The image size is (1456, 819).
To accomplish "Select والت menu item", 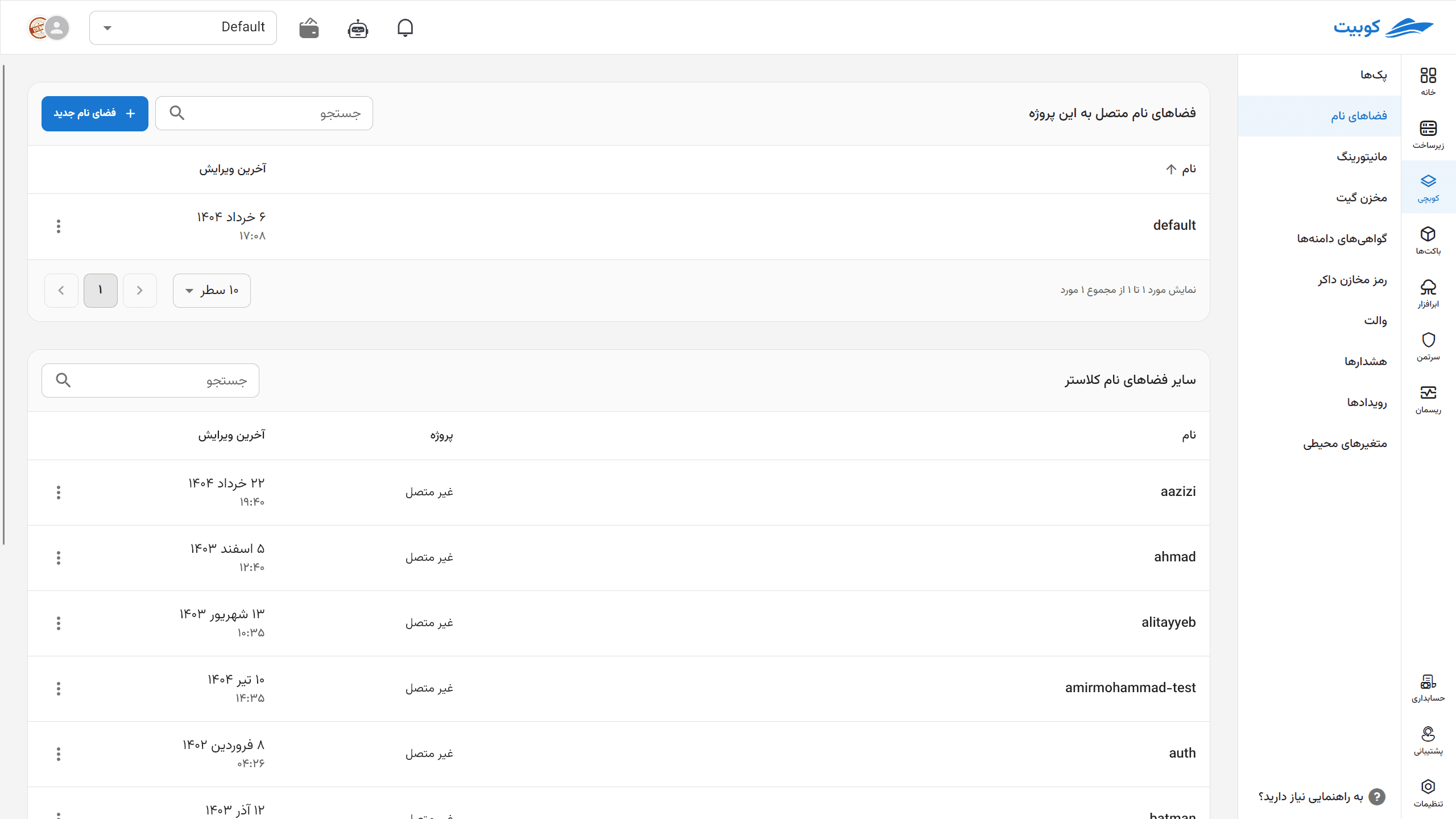I will (1319, 321).
